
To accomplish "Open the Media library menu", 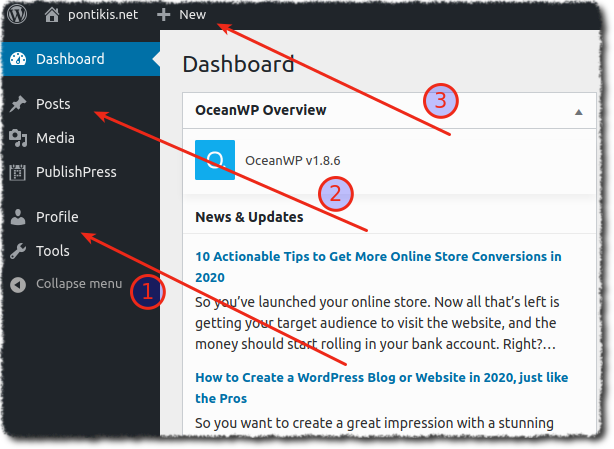I will click(55, 138).
